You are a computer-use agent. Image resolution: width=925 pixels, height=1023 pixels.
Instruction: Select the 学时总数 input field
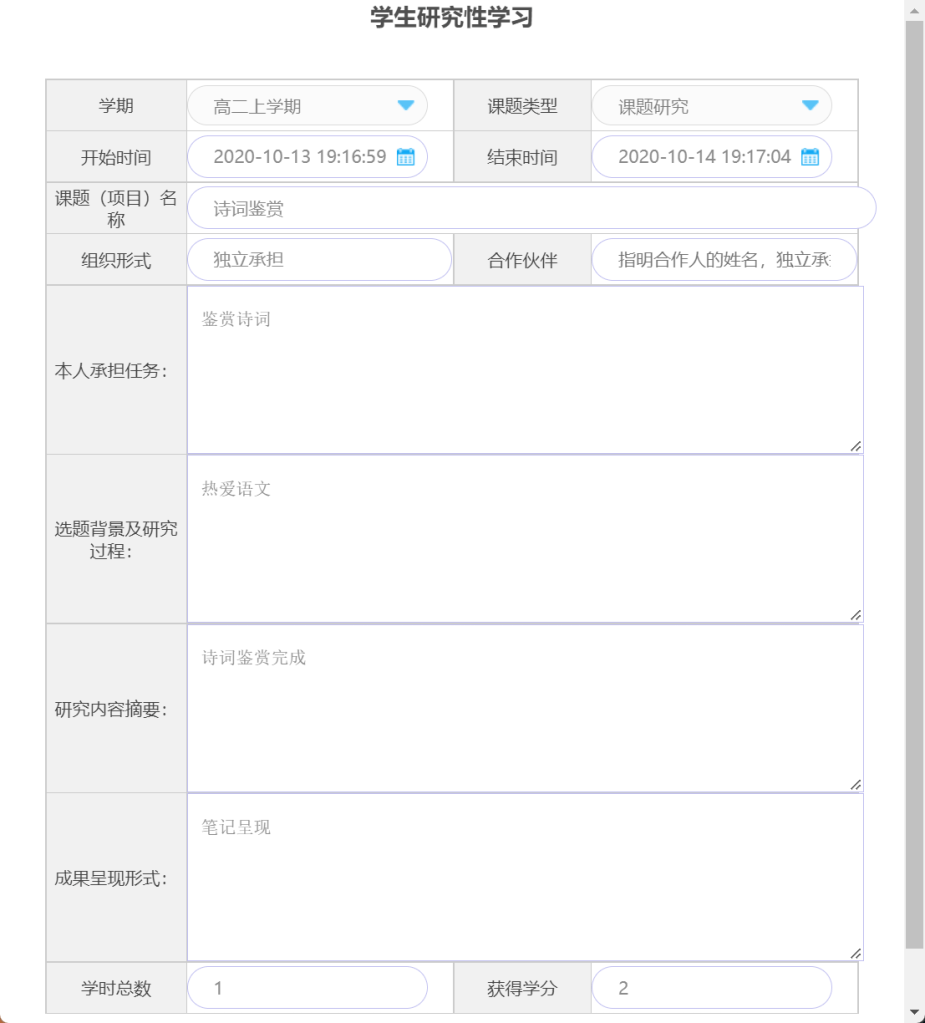(x=306, y=988)
